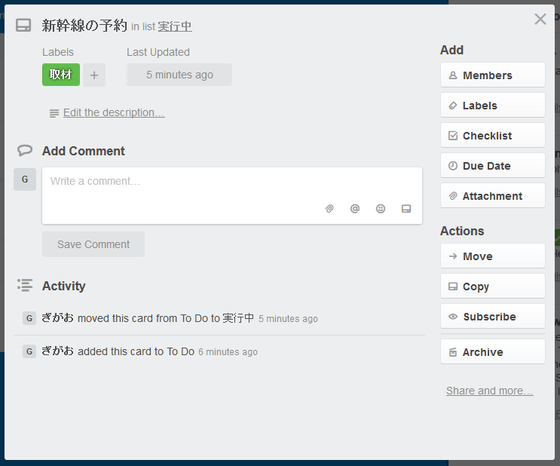Image resolution: width=560 pixels, height=466 pixels.
Task: Select the Copy action
Action: pos(492,286)
